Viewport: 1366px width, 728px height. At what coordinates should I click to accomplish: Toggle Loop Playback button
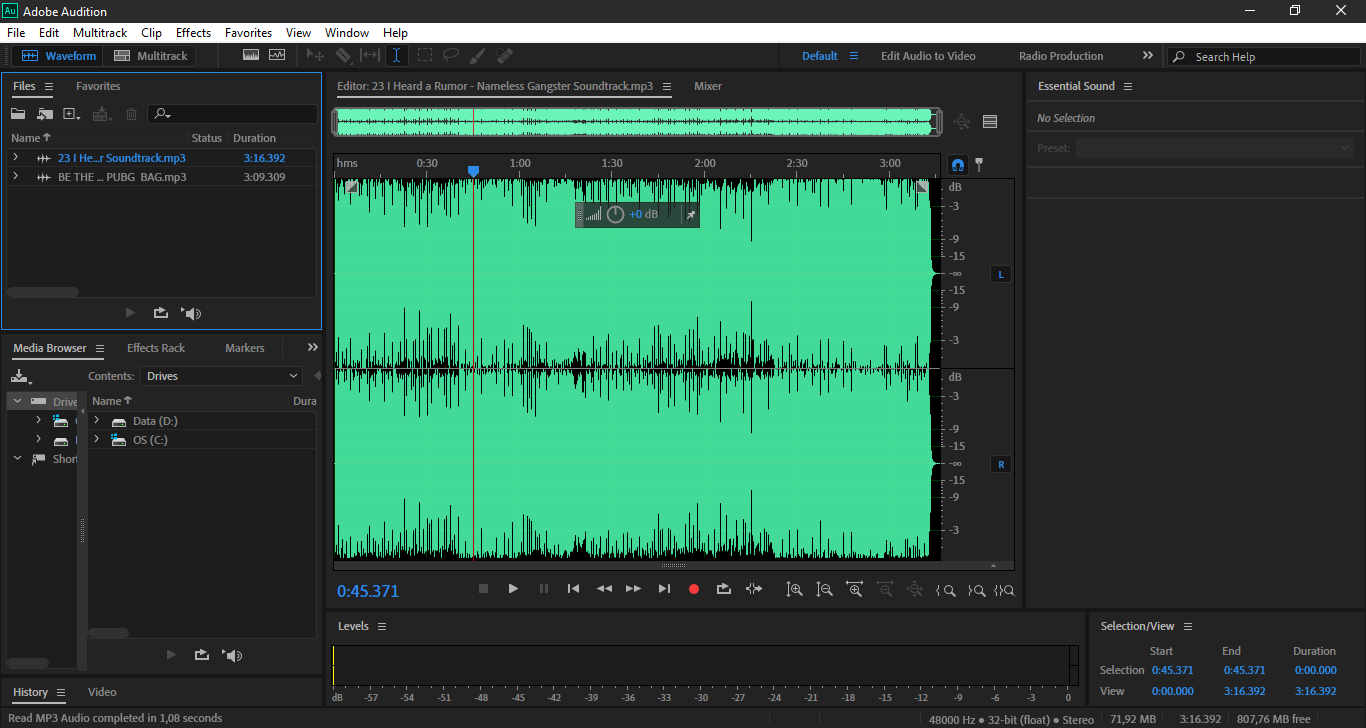tap(724, 589)
